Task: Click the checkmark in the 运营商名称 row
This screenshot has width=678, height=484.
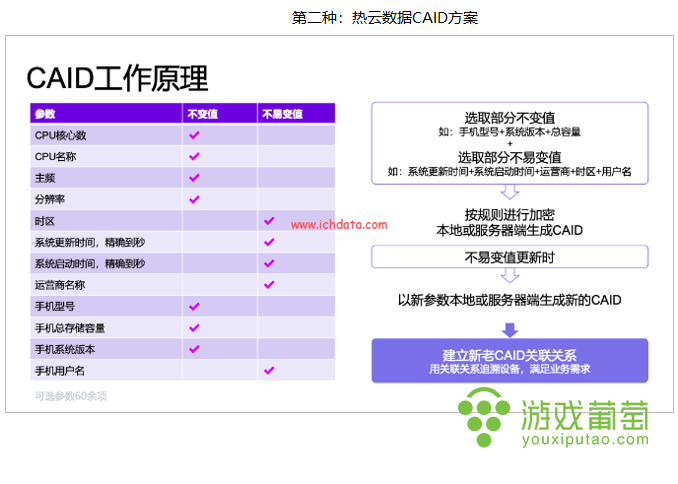Action: 269,285
